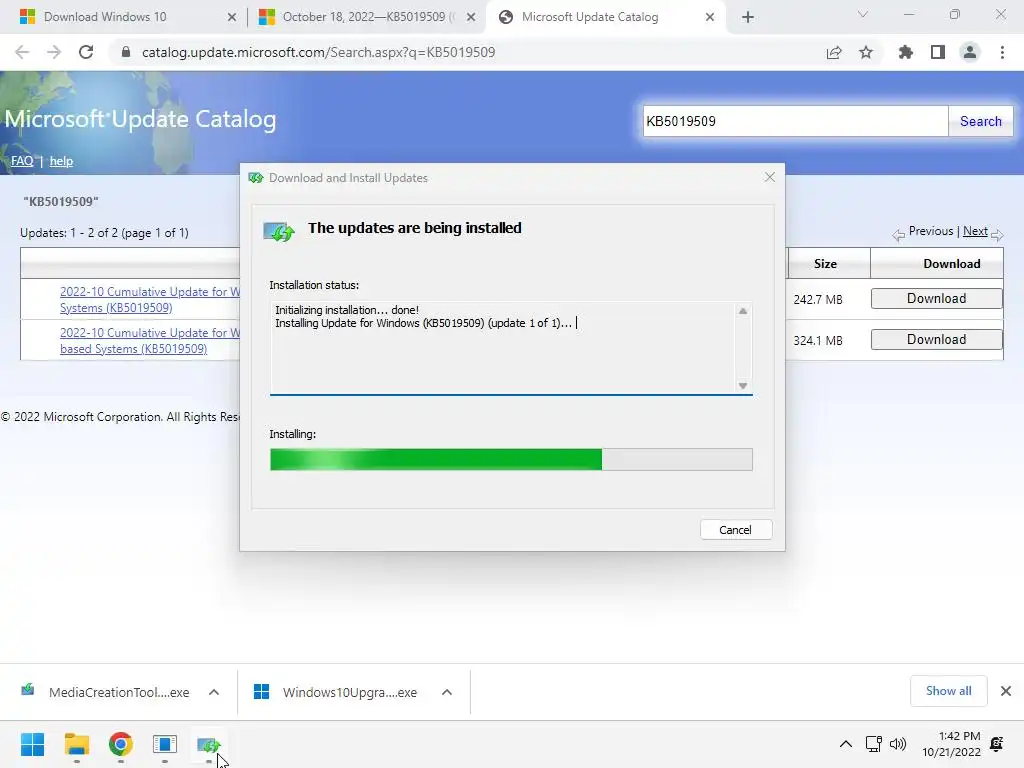Viewport: 1024px width, 768px height.
Task: Expand options for Windows10Upgrade download
Action: pyautogui.click(x=447, y=692)
